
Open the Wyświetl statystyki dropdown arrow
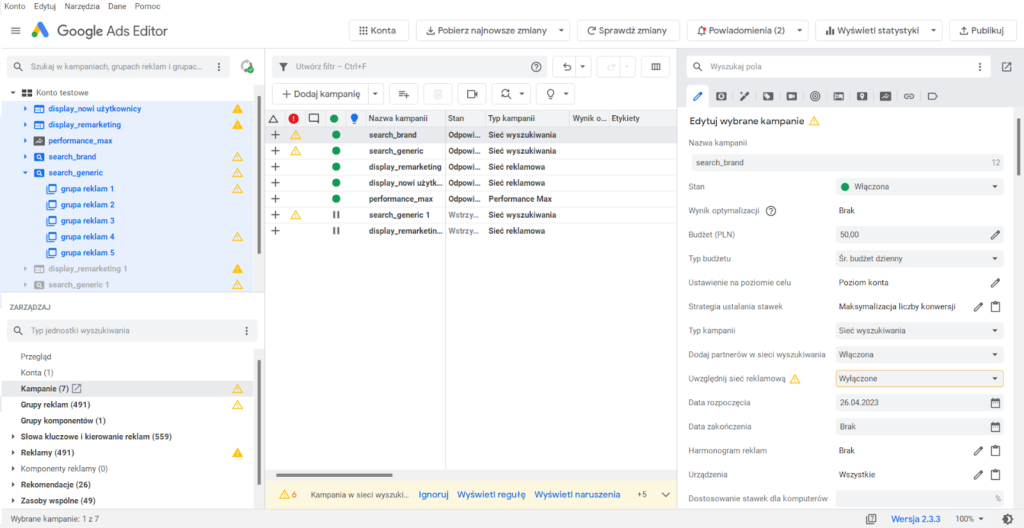935,31
